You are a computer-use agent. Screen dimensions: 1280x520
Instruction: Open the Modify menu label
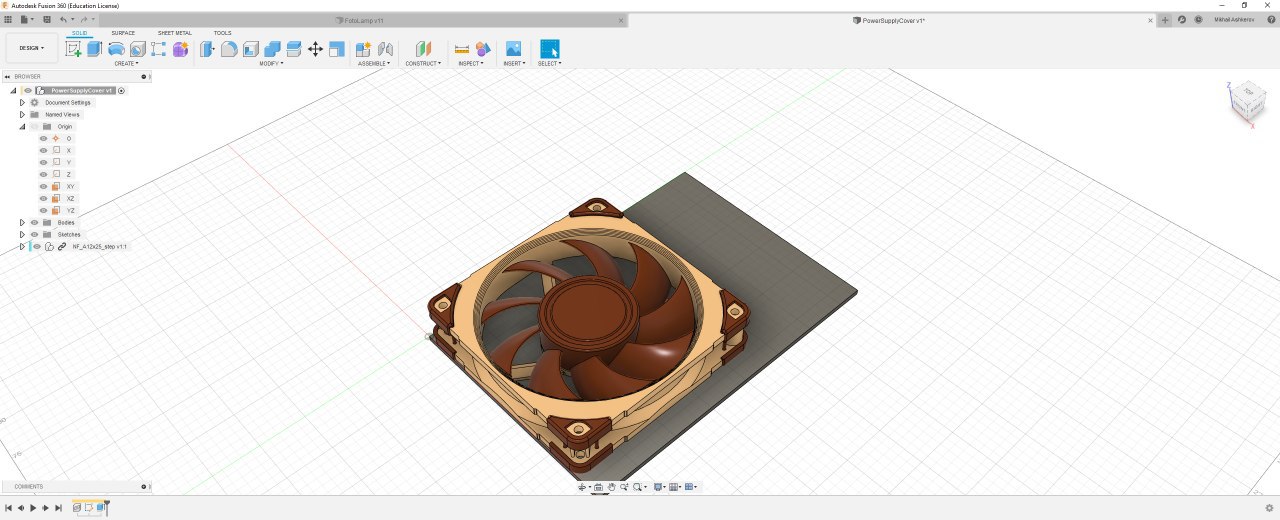tap(270, 63)
